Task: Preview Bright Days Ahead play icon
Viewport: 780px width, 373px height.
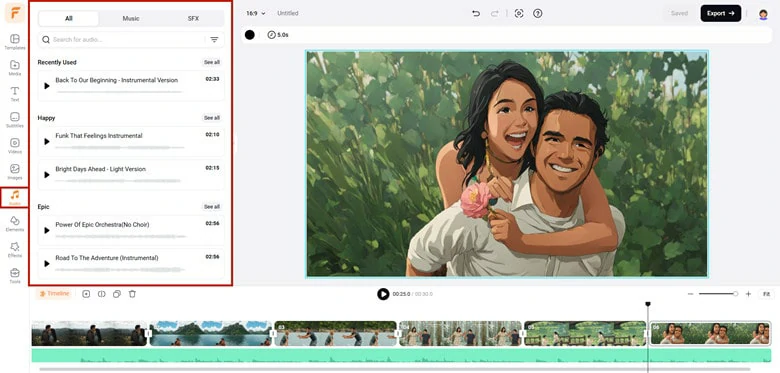Action: [47, 175]
